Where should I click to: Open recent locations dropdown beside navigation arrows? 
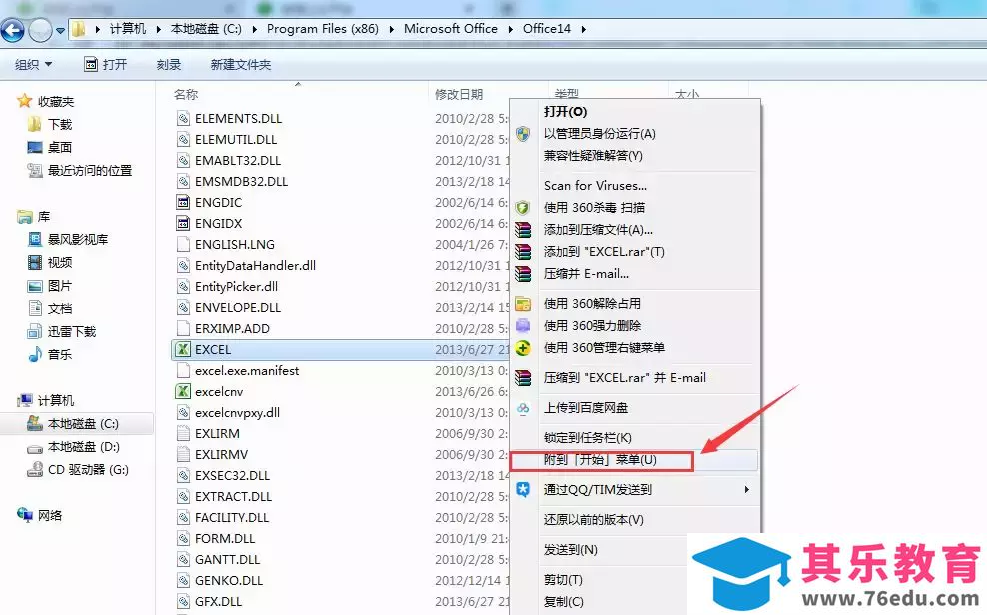point(60,30)
